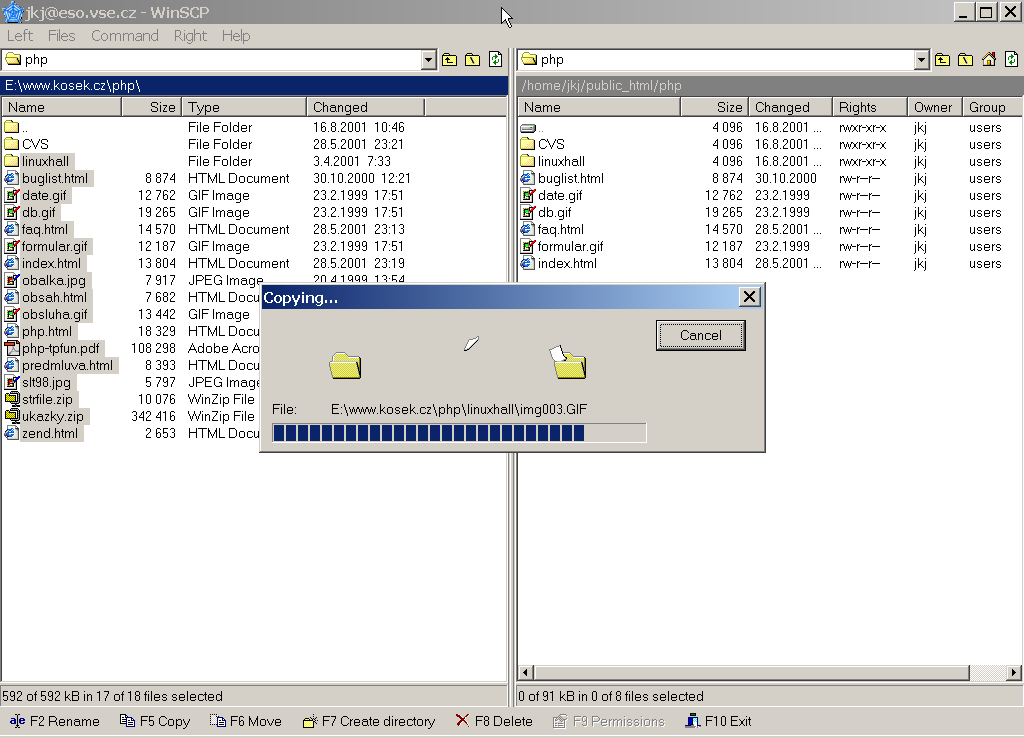Click remote parent directory drive icon
The height and width of the screenshot is (738, 1024).
[x=528, y=127]
